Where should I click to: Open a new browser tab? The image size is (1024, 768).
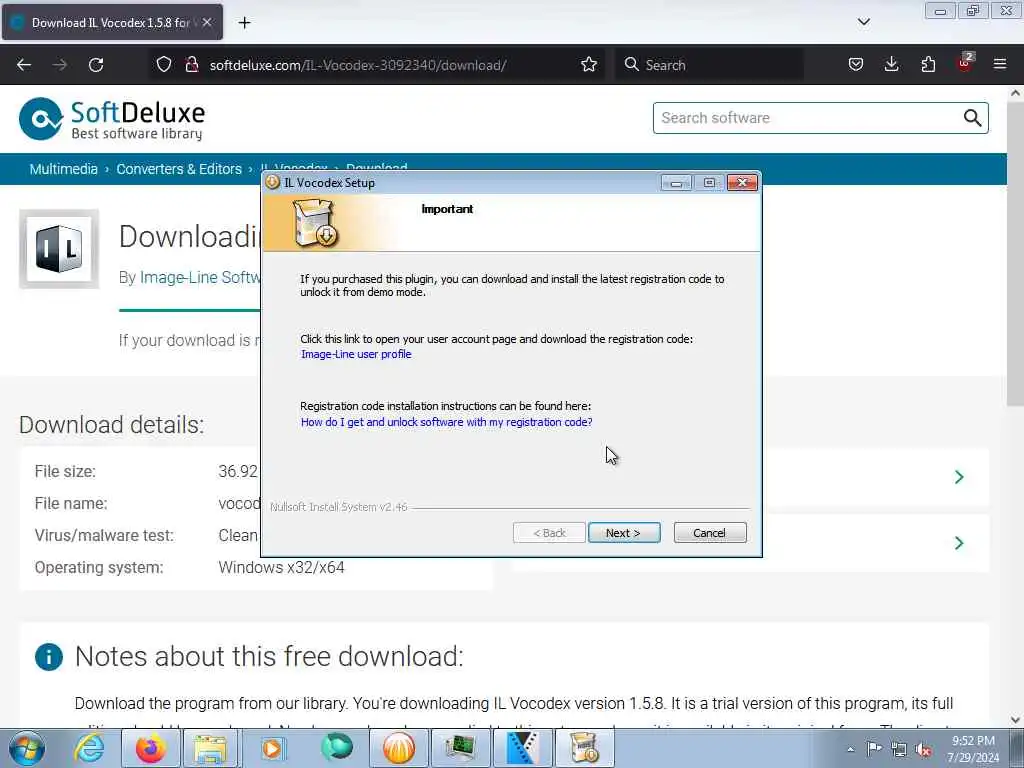tap(244, 23)
